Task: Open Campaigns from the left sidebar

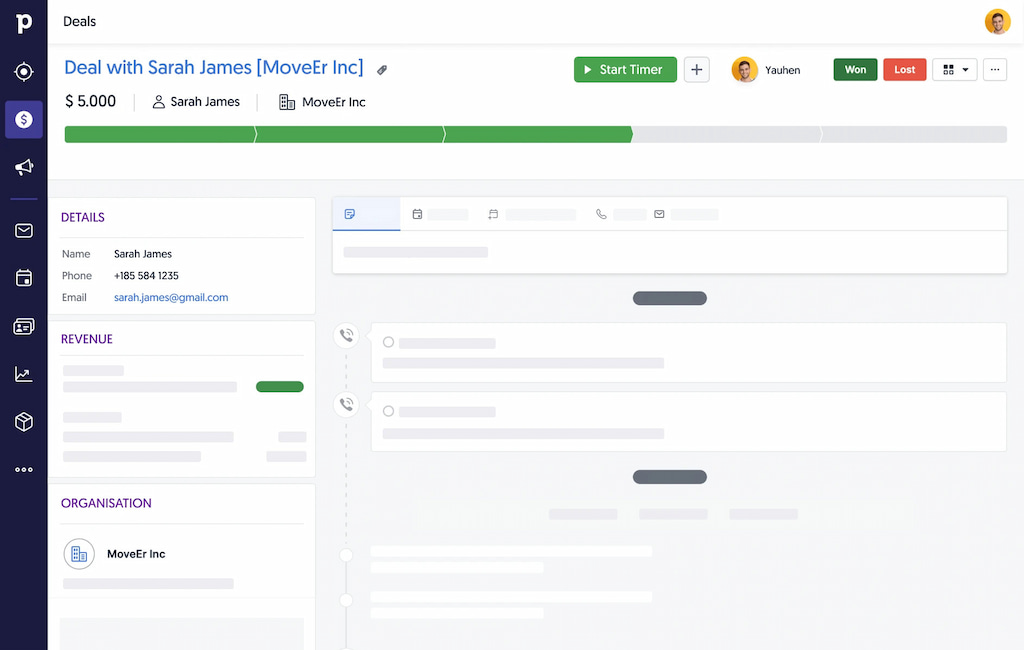Action: [x=23, y=167]
